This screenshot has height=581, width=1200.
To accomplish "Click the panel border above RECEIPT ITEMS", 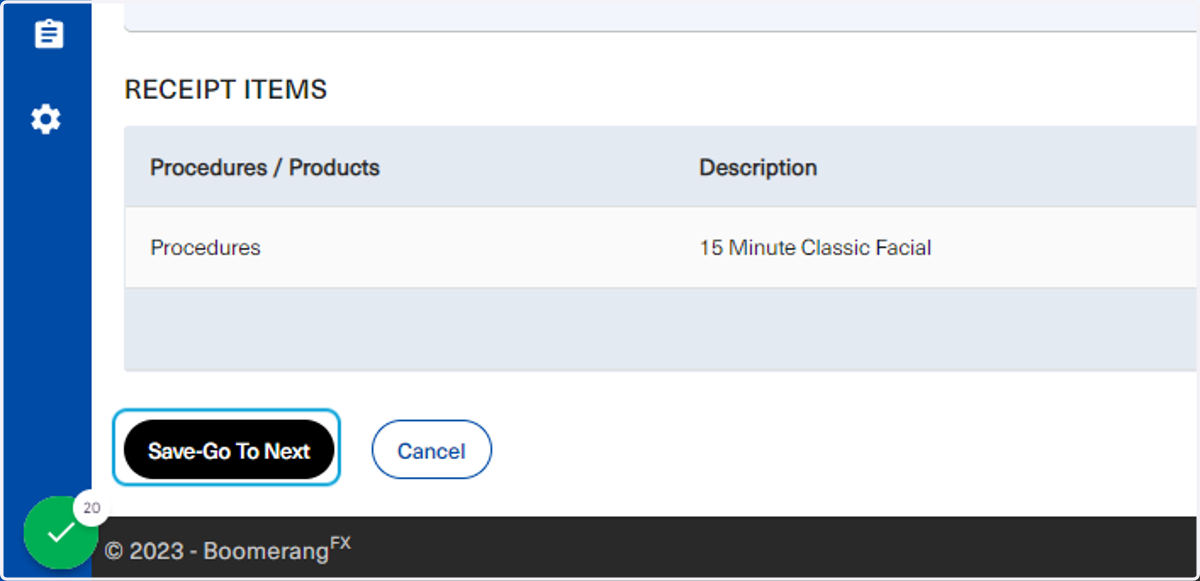I will pos(661,31).
